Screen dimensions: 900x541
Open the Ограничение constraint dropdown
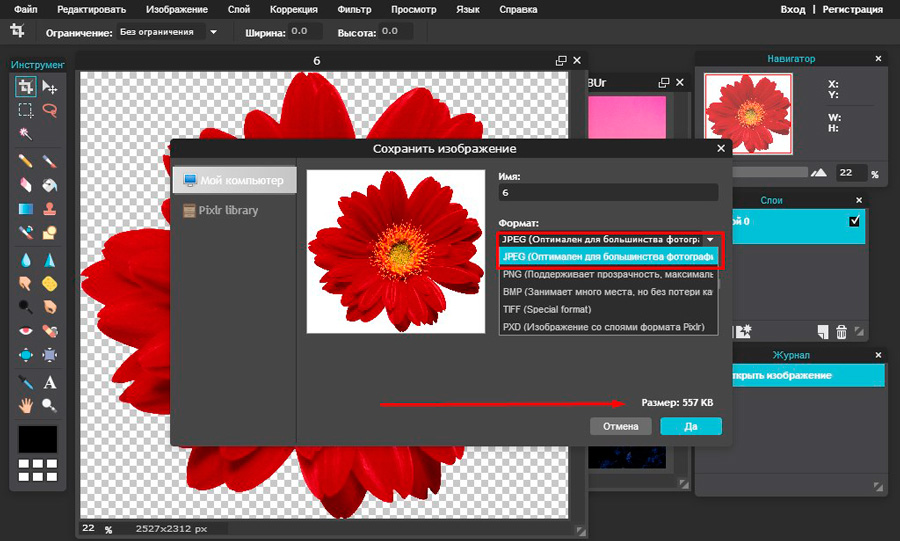(170, 32)
